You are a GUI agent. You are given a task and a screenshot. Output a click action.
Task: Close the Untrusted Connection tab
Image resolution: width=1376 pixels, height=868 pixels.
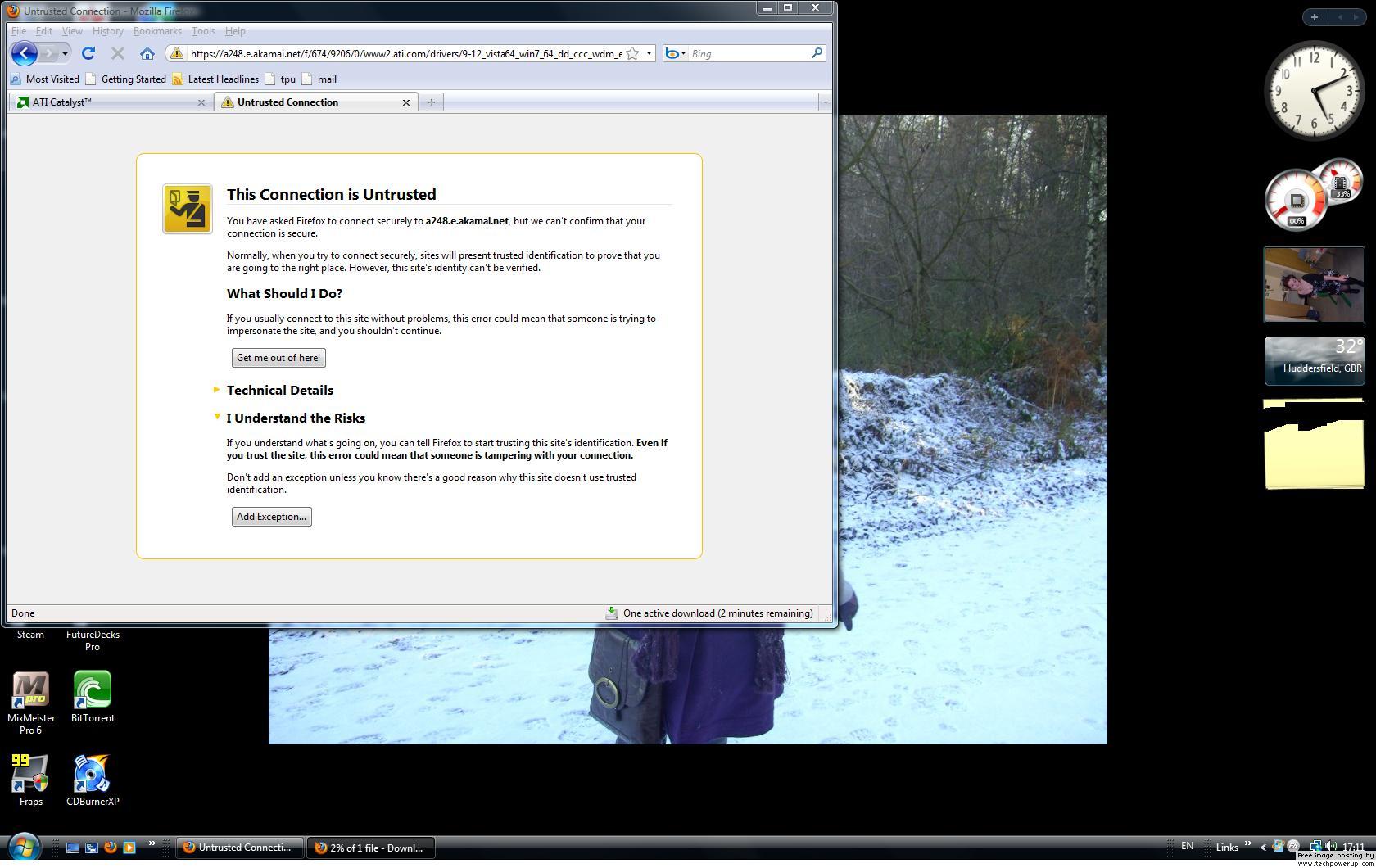click(x=406, y=102)
